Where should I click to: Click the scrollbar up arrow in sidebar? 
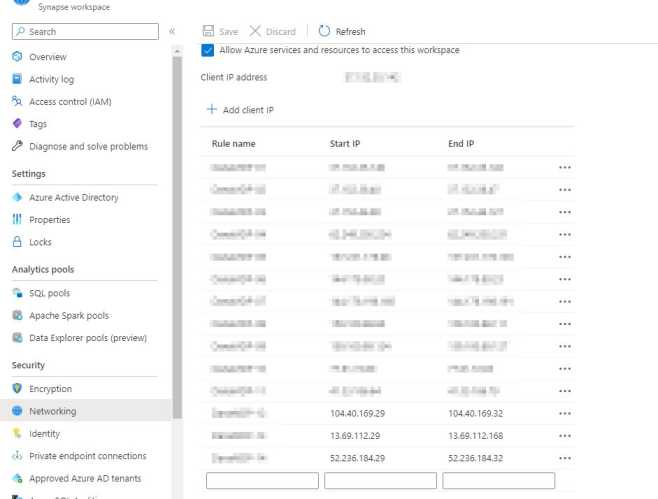pyautogui.click(x=178, y=51)
